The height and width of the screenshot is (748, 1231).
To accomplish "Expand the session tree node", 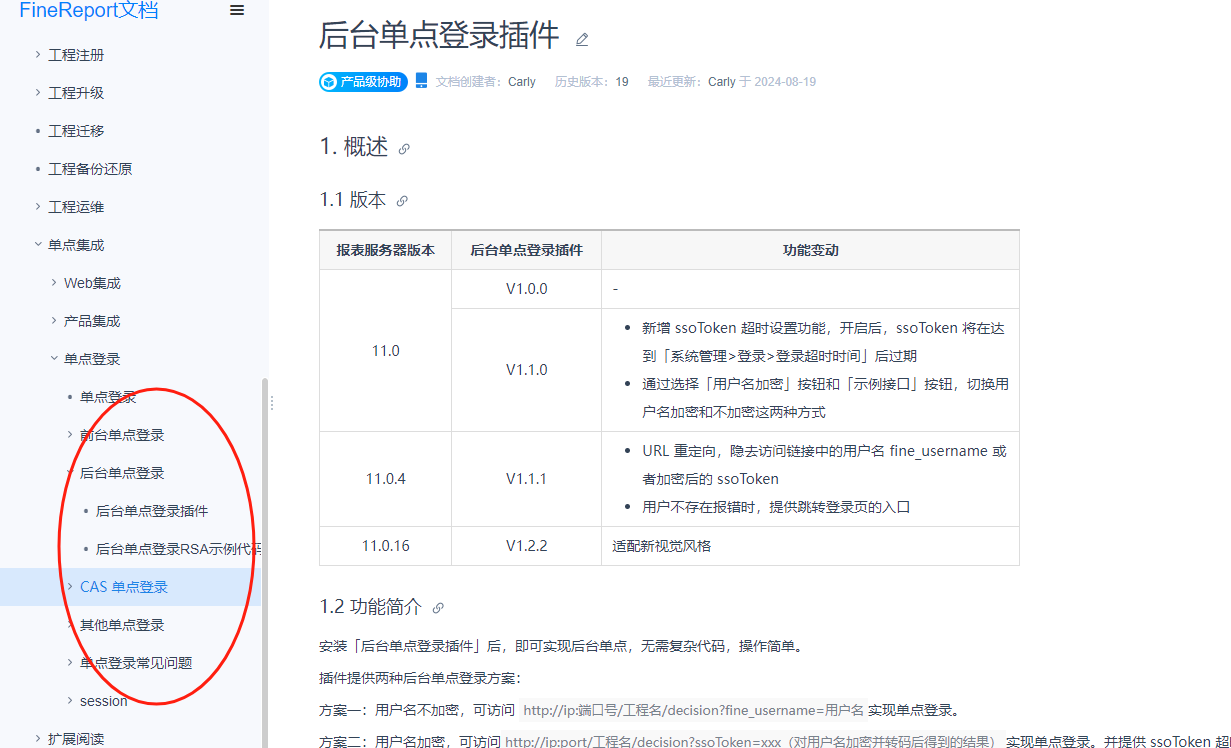I will 70,701.
